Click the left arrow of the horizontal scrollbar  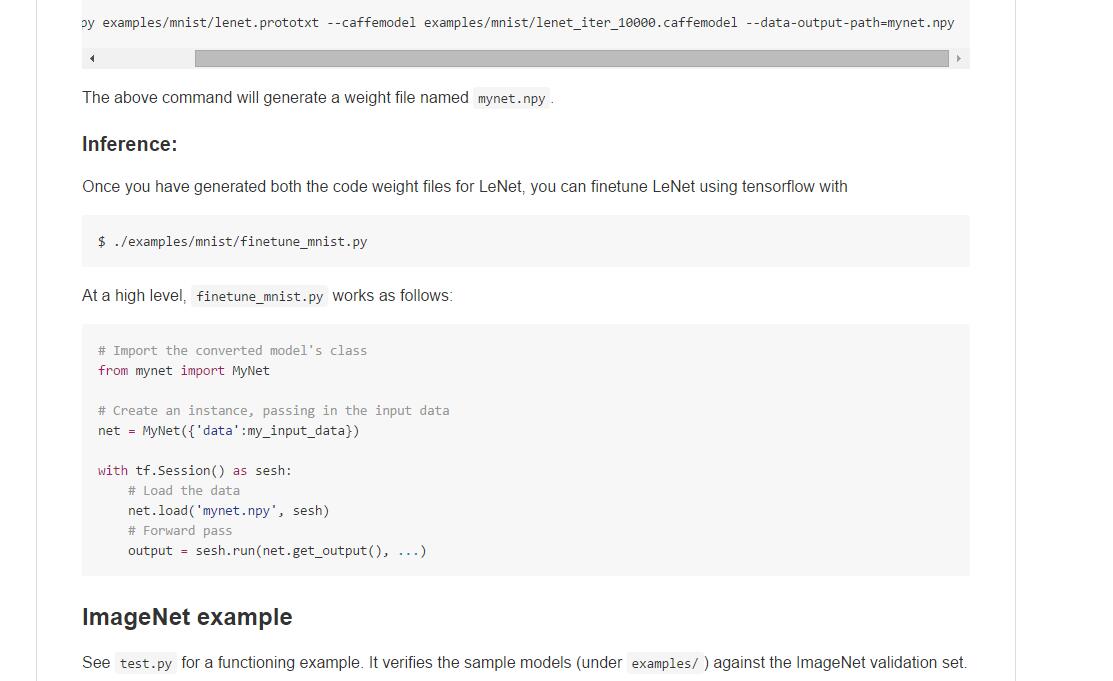(92, 59)
